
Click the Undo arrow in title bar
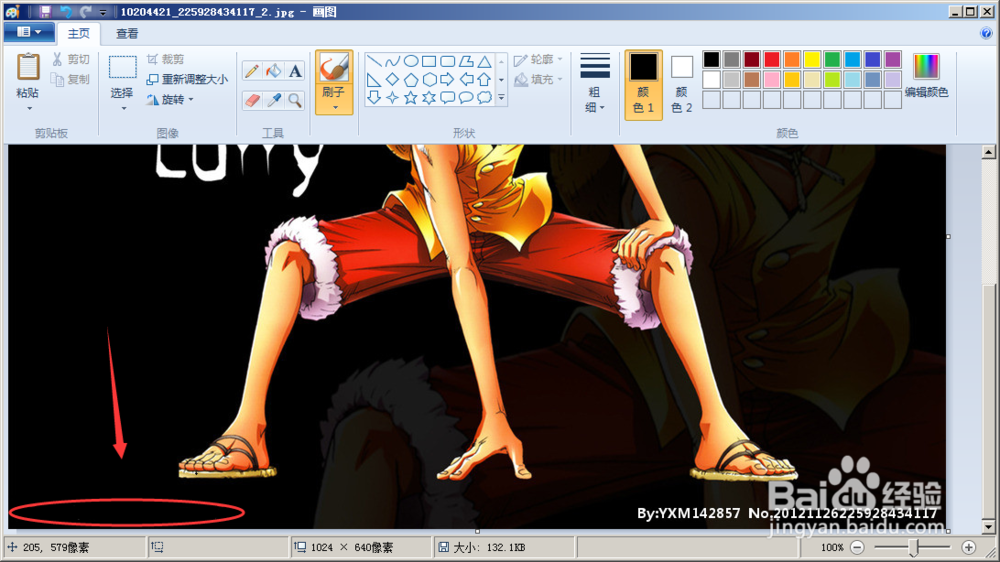pyautogui.click(x=66, y=11)
